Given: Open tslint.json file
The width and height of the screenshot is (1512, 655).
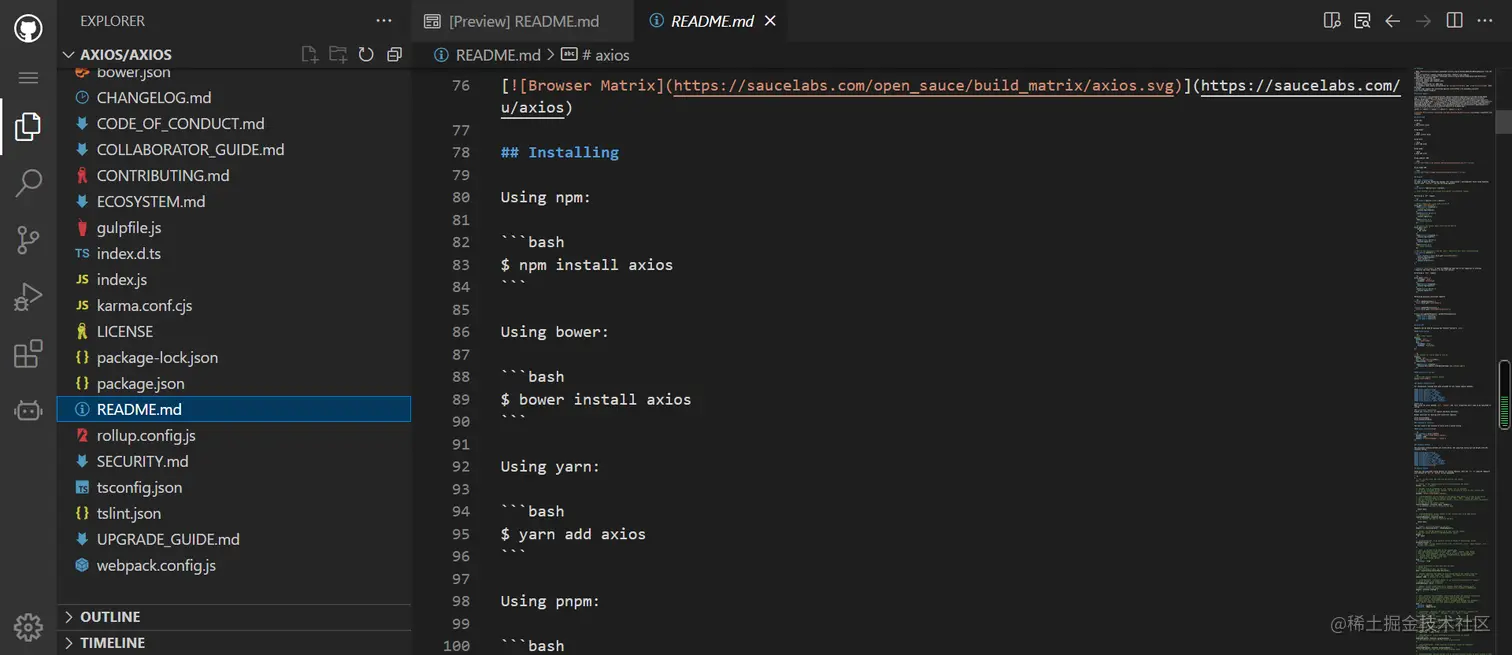Looking at the screenshot, I should tap(234, 514).
